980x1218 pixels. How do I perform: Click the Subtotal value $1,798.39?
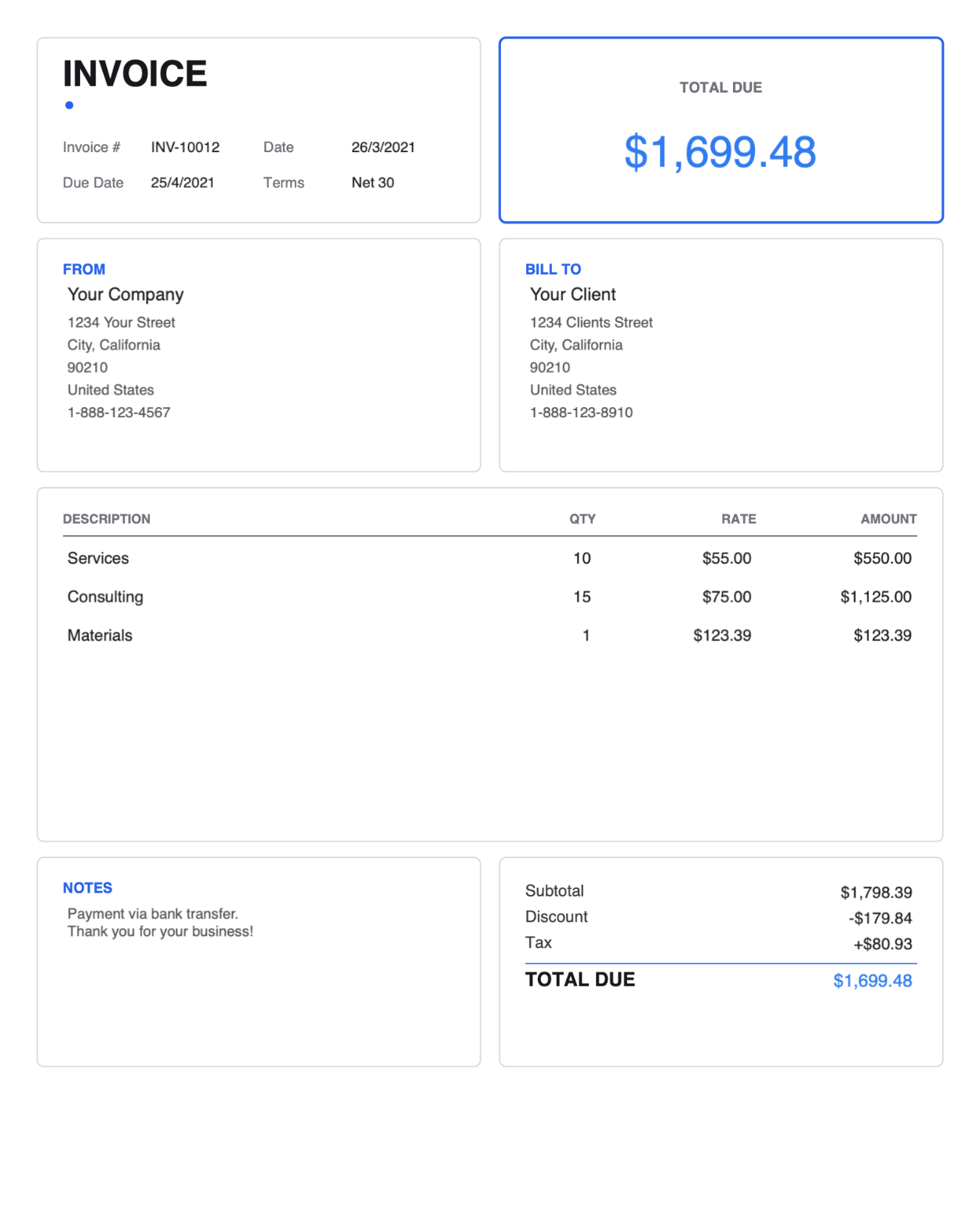click(x=877, y=893)
